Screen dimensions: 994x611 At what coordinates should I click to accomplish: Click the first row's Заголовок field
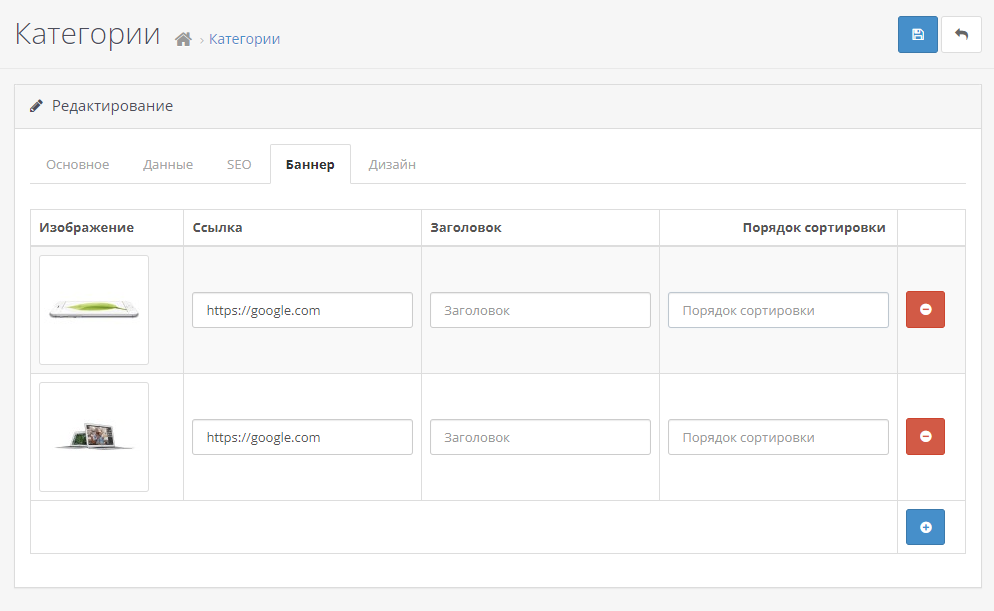point(540,310)
